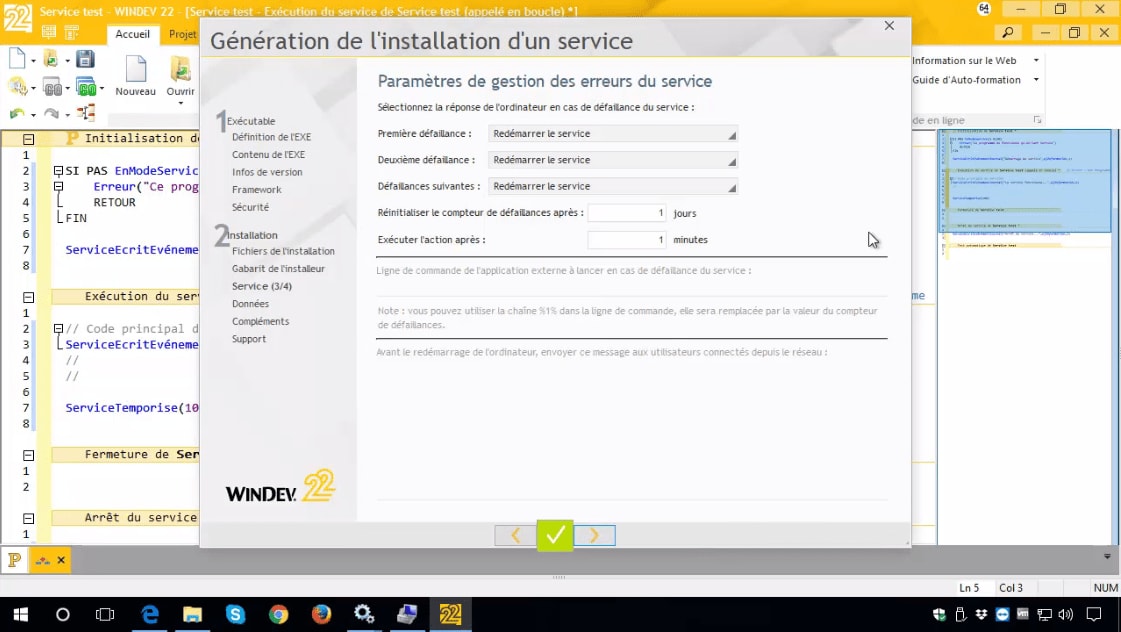Image resolution: width=1121 pixels, height=632 pixels.
Task: Go to the Fichiers de l'installation step
Action: click(x=283, y=251)
